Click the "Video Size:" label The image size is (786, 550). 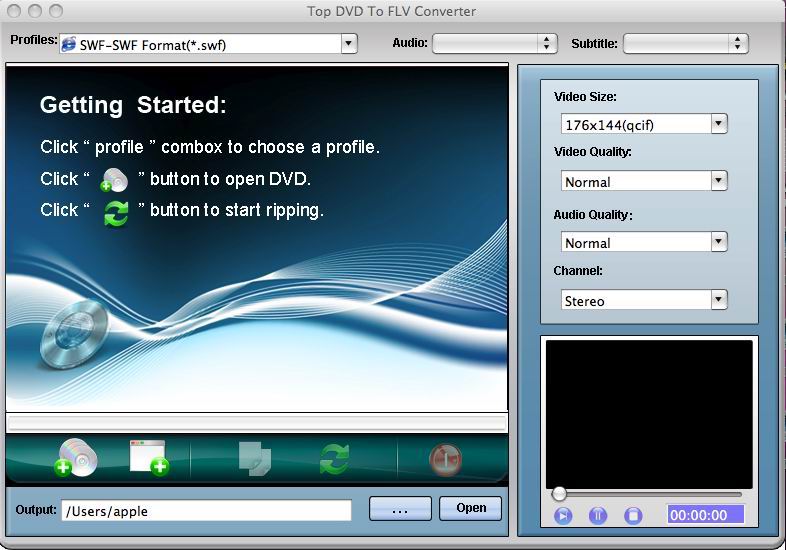pyautogui.click(x=585, y=97)
